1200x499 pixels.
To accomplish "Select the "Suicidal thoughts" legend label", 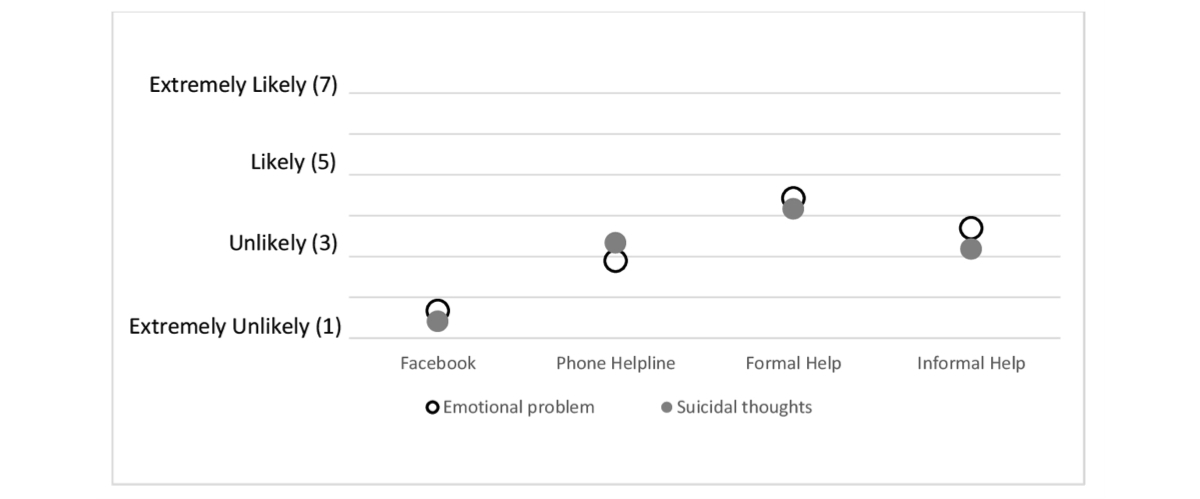I will 744,407.
